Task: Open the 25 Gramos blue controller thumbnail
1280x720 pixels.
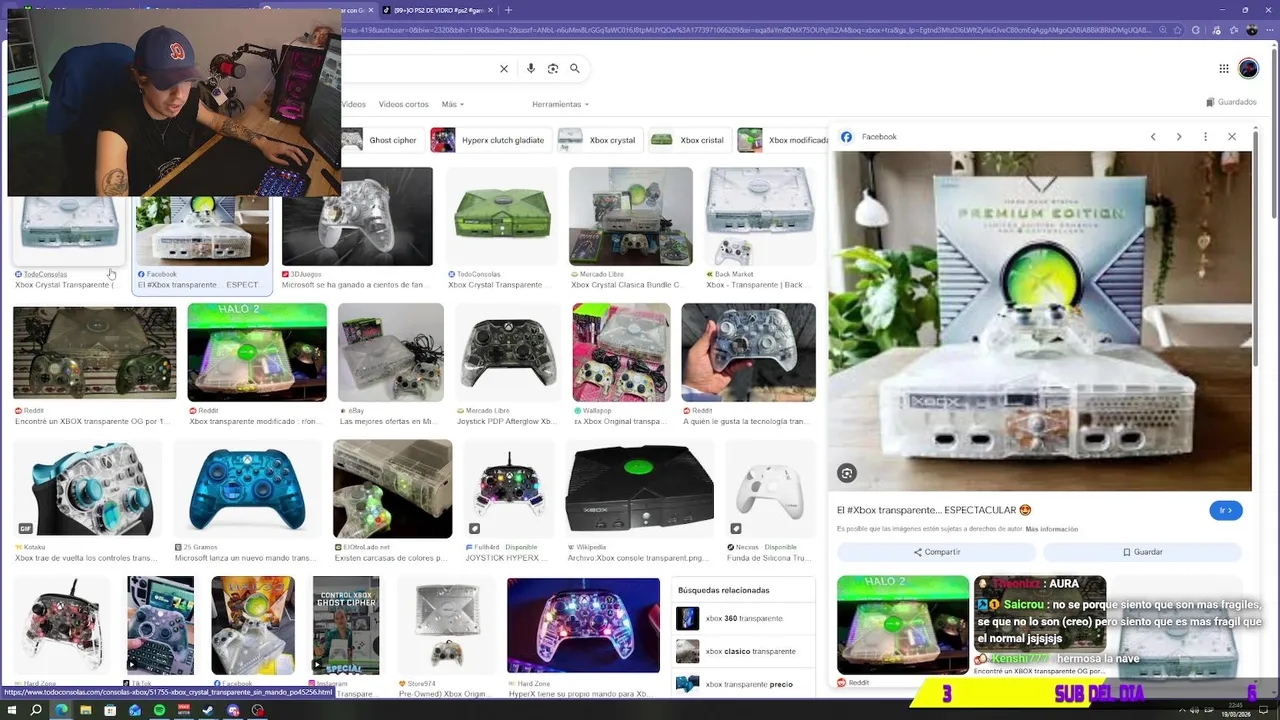Action: (247, 488)
